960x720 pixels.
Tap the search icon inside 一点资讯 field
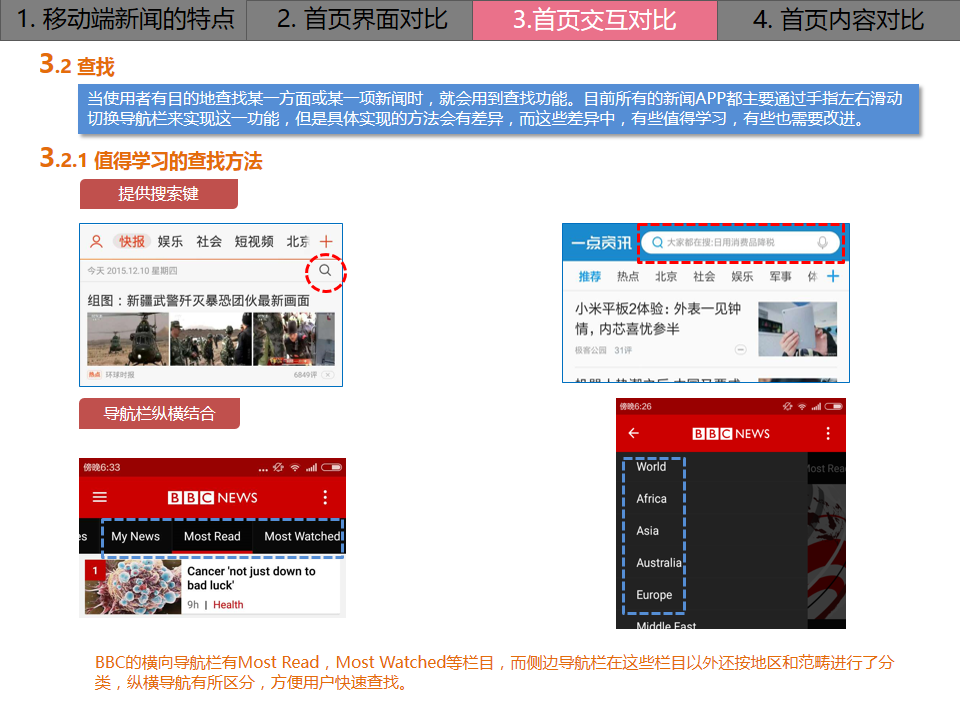pos(657,242)
